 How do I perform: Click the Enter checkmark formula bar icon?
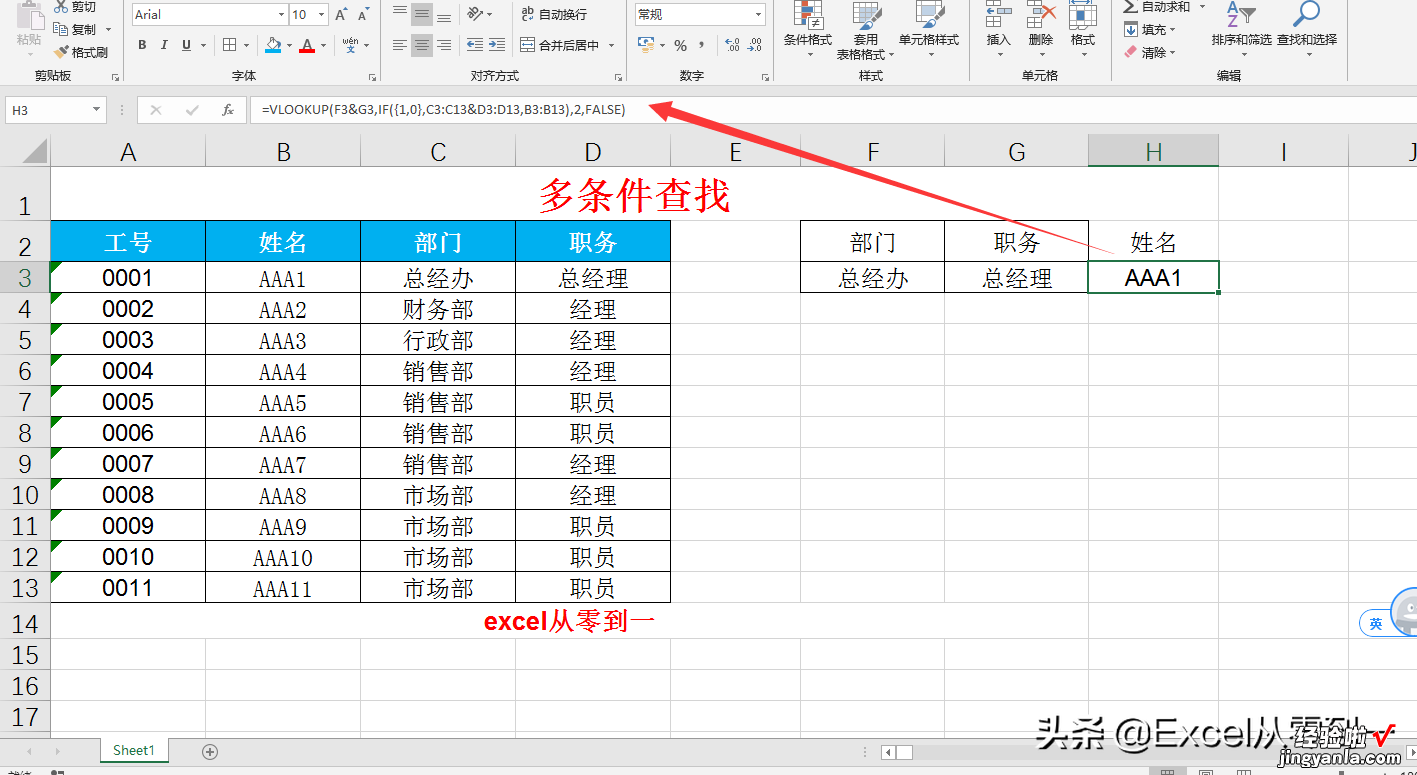[x=192, y=110]
